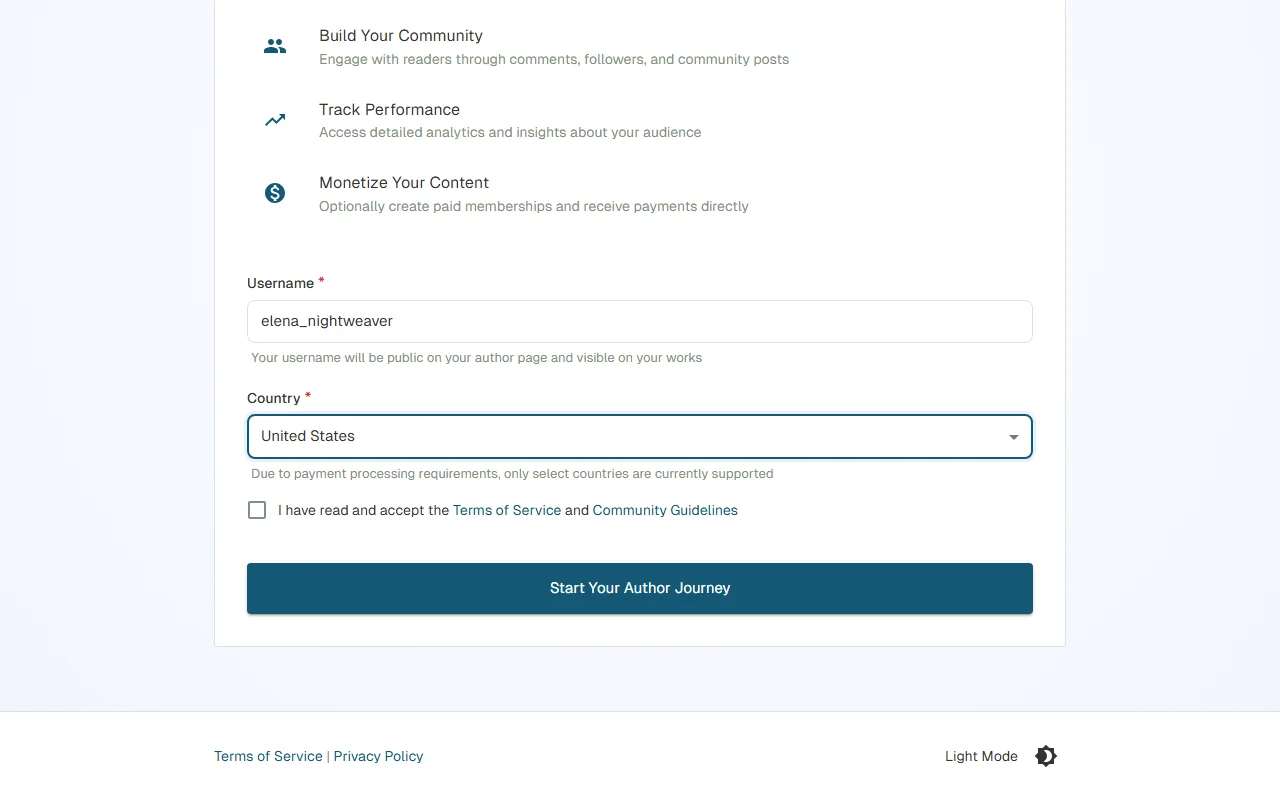Open the Privacy Policy from the footer
The height and width of the screenshot is (800, 1280).
378,756
